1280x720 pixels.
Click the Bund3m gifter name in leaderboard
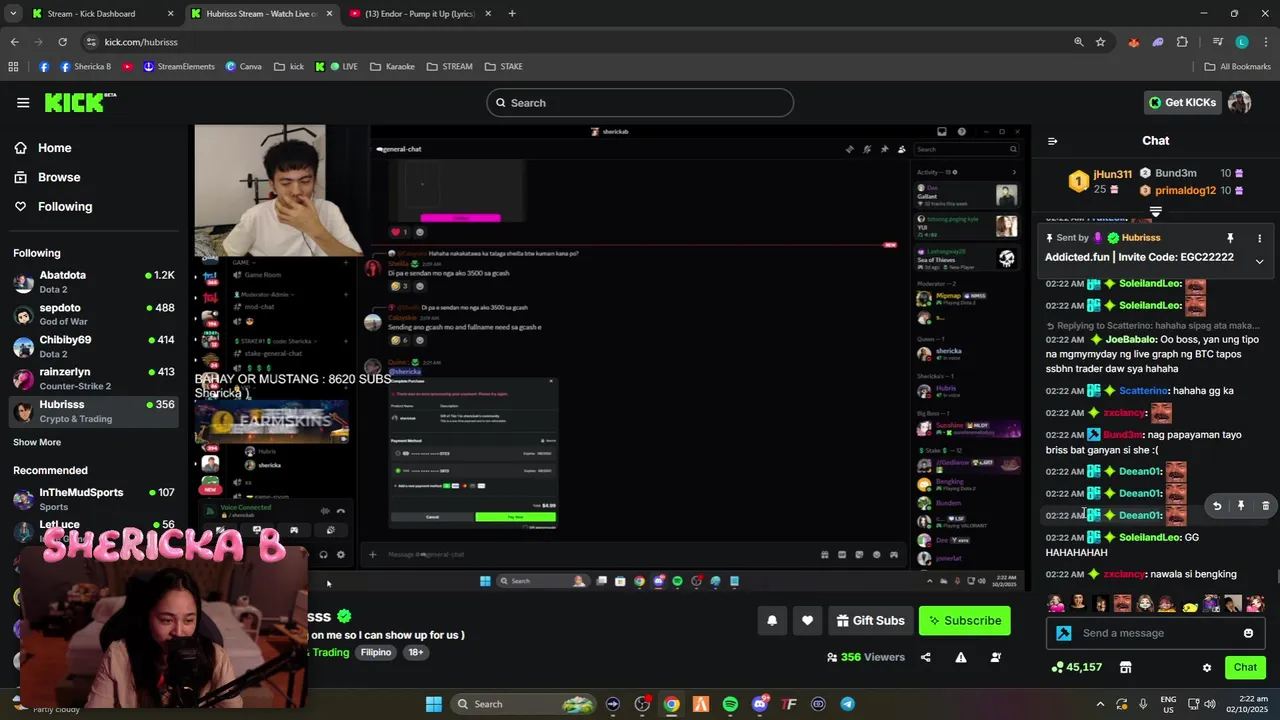coord(1175,173)
